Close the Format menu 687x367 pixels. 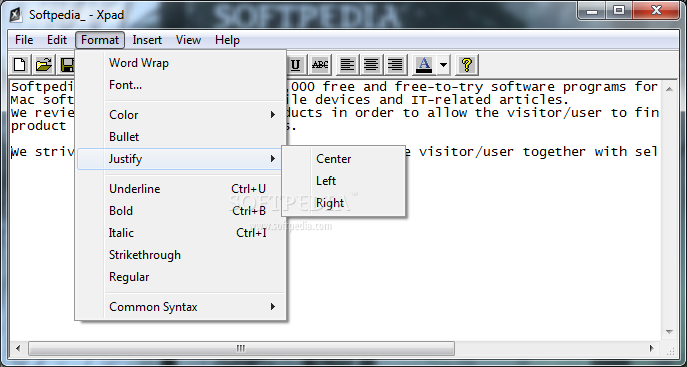click(100, 40)
